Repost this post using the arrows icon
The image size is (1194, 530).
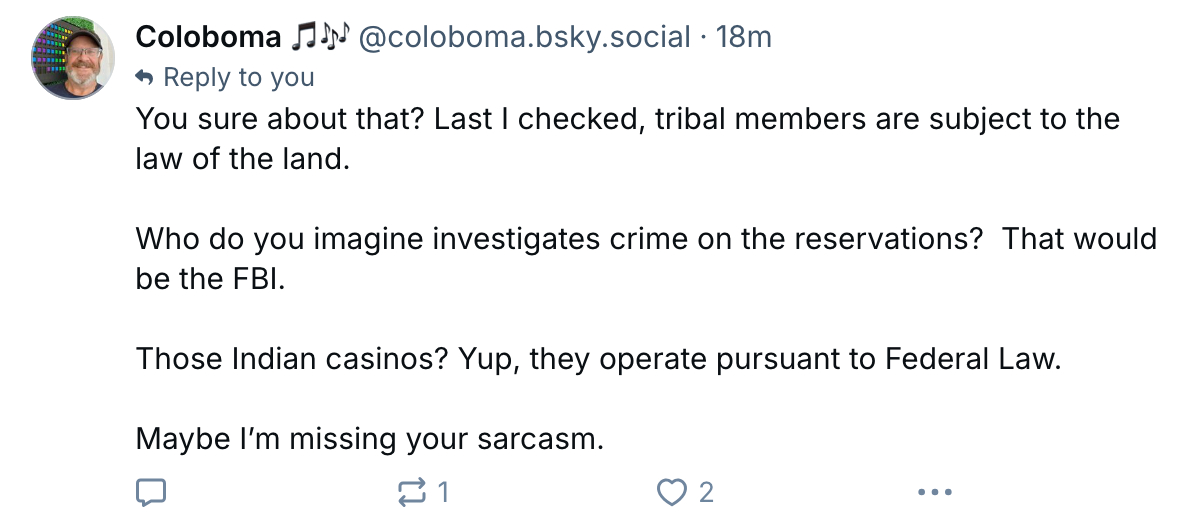411,492
